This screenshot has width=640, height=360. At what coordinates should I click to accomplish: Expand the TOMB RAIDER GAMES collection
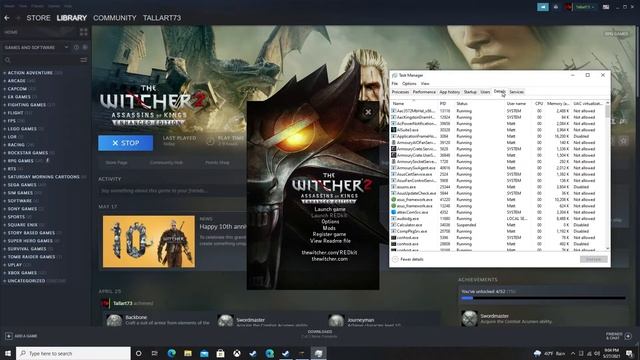(x=4, y=257)
